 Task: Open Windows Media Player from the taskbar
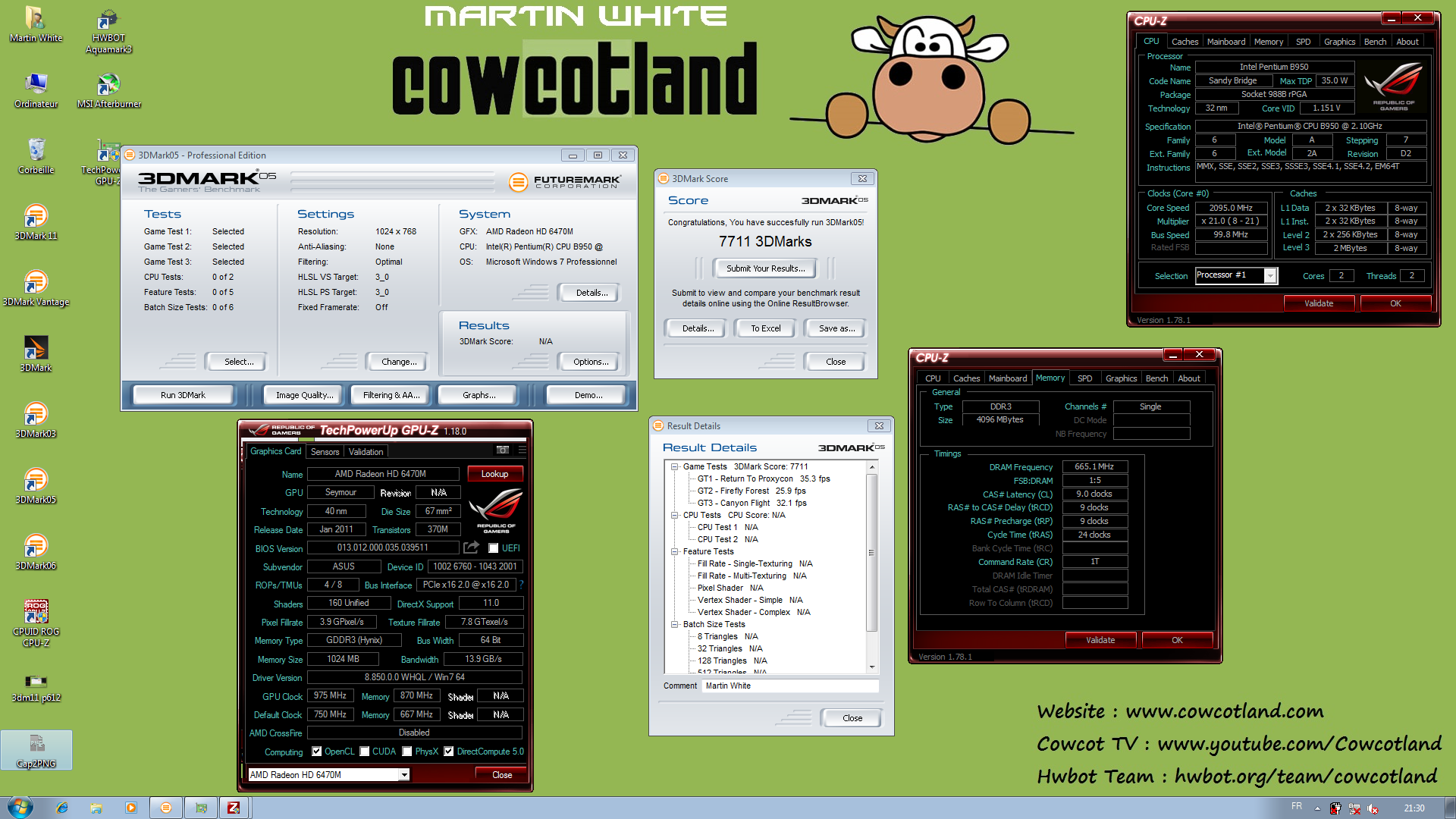pos(131,808)
